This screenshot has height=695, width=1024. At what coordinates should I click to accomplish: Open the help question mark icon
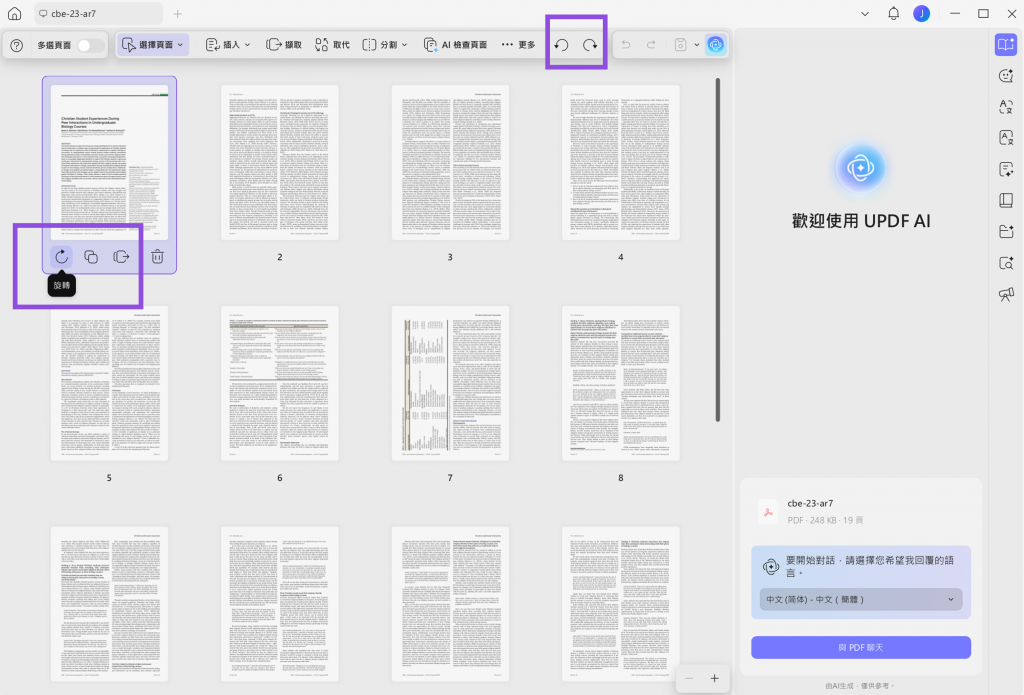17,45
